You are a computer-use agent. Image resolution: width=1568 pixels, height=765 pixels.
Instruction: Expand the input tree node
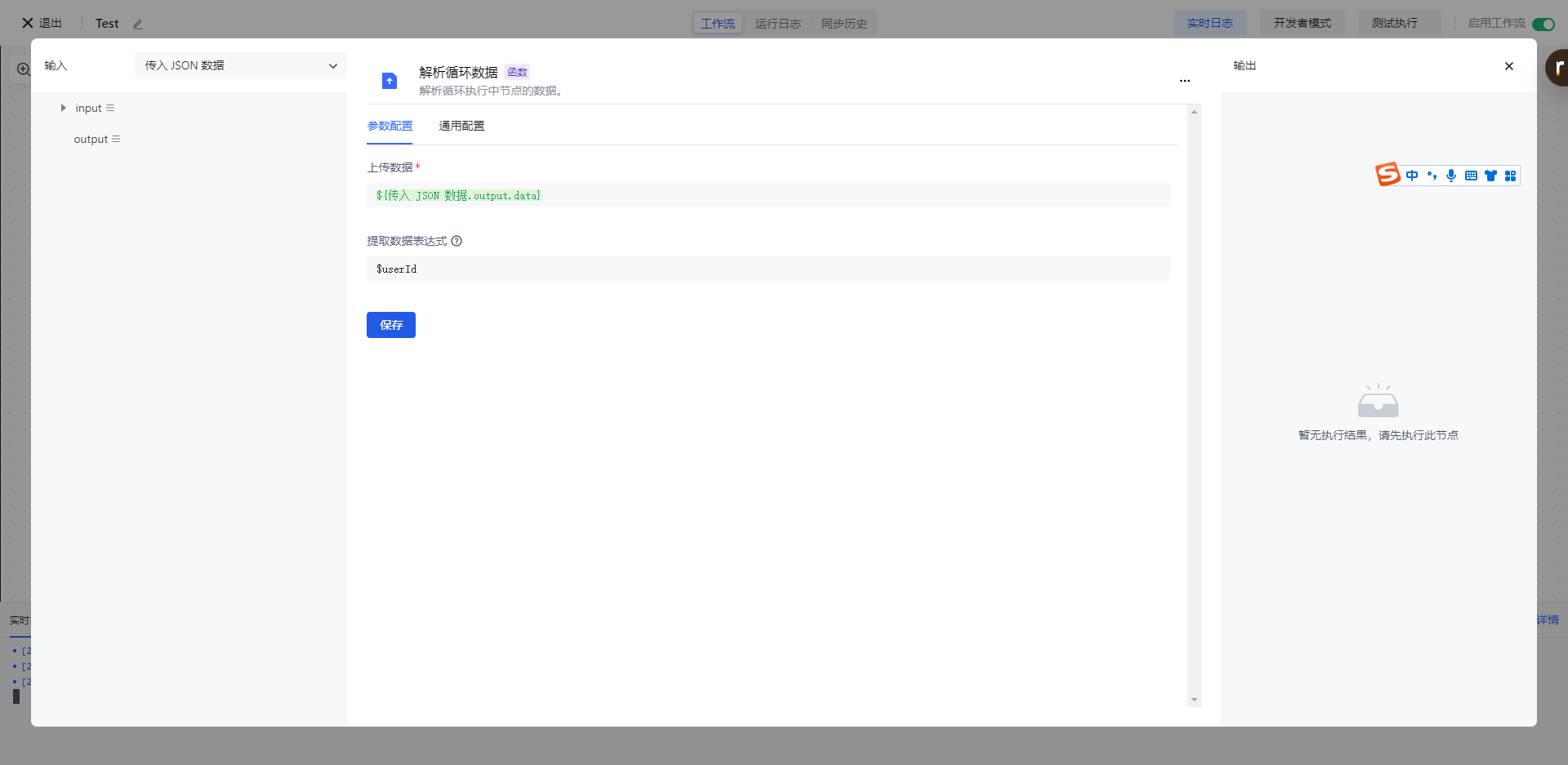pyautogui.click(x=63, y=108)
